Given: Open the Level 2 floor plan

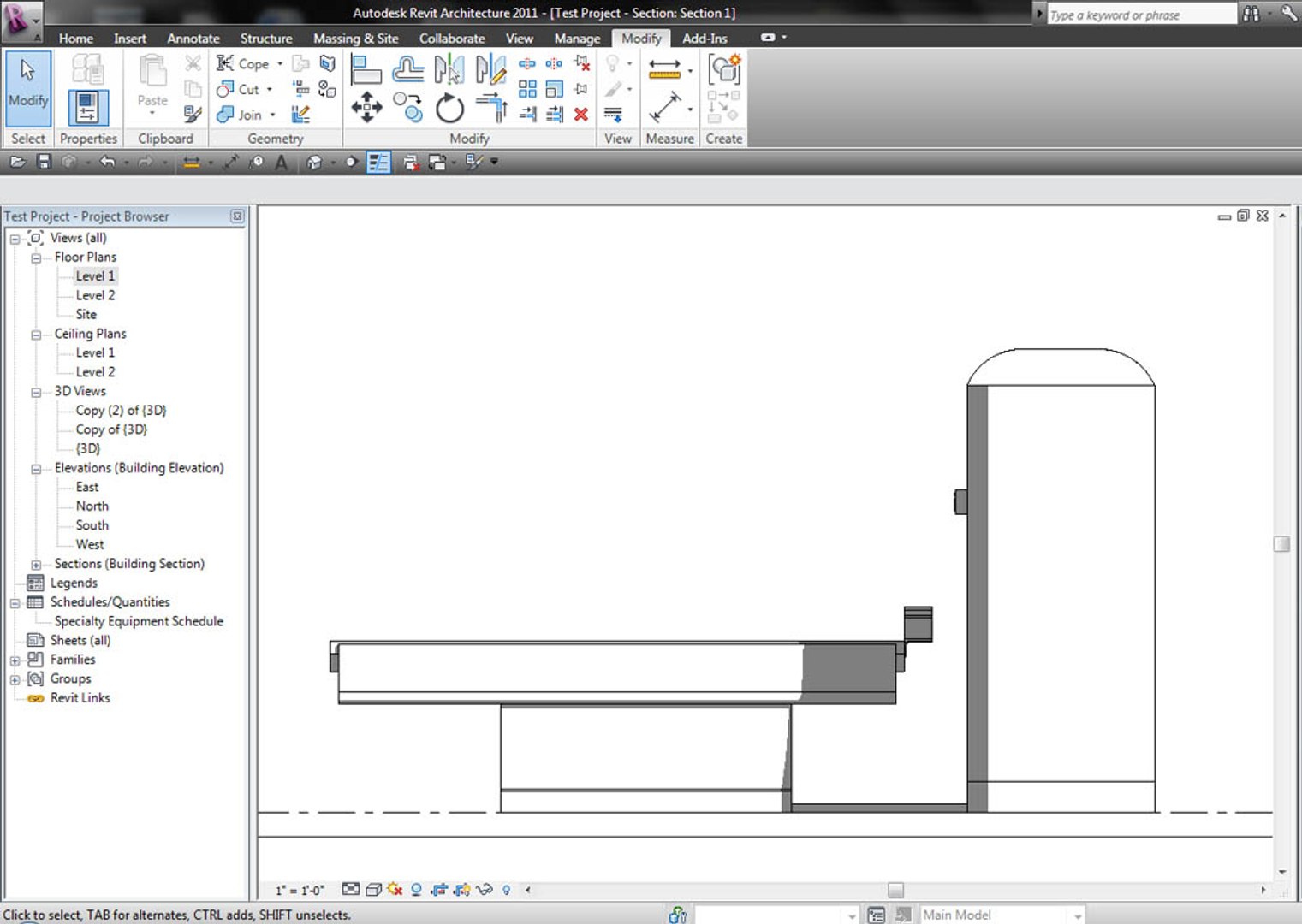Looking at the screenshot, I should coord(95,295).
